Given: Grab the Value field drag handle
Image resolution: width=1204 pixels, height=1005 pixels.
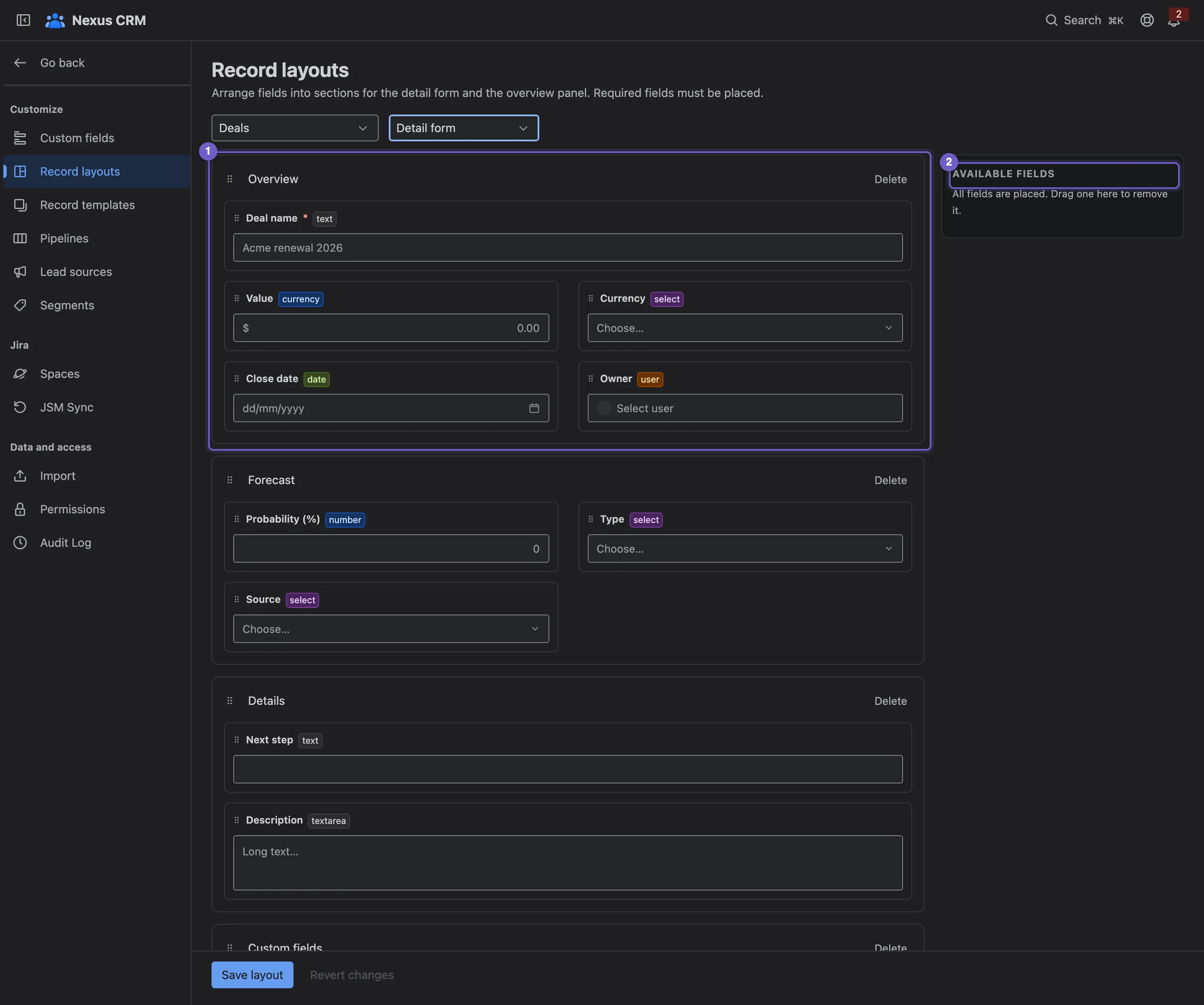Looking at the screenshot, I should tap(237, 298).
